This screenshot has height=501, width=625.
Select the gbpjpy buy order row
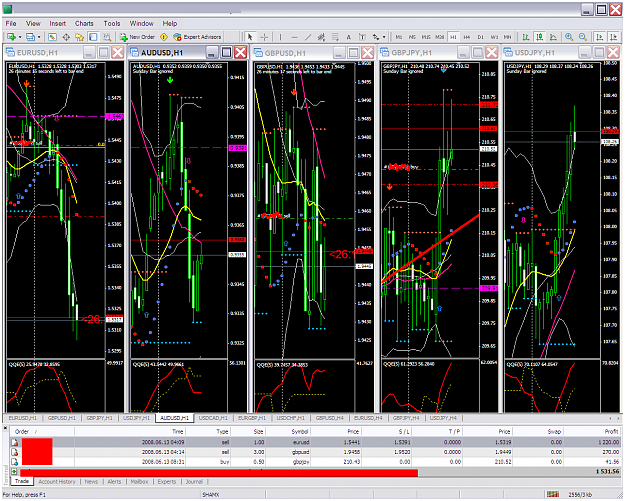pos(316,462)
